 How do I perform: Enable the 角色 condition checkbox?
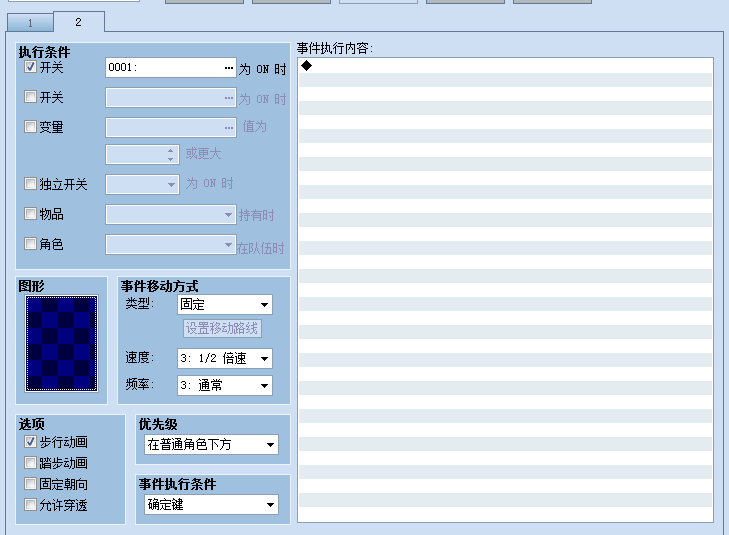point(30,243)
